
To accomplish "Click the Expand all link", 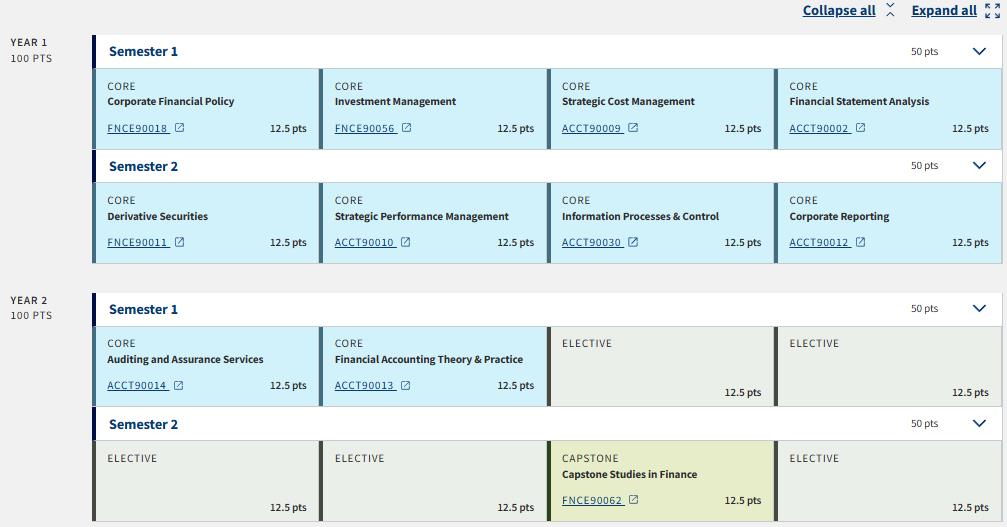I will click(x=944, y=10).
